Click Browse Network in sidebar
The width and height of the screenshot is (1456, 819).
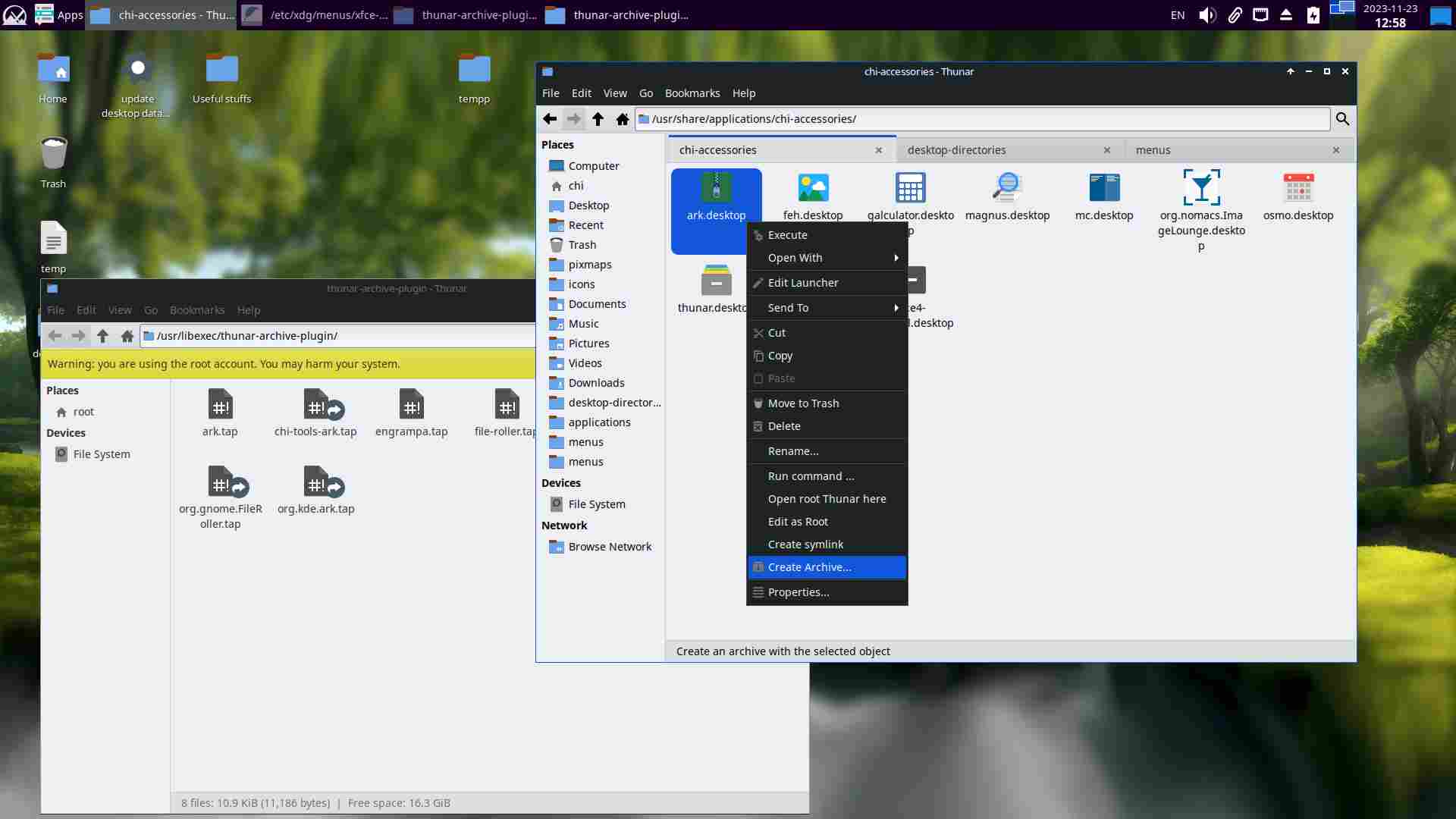609,547
